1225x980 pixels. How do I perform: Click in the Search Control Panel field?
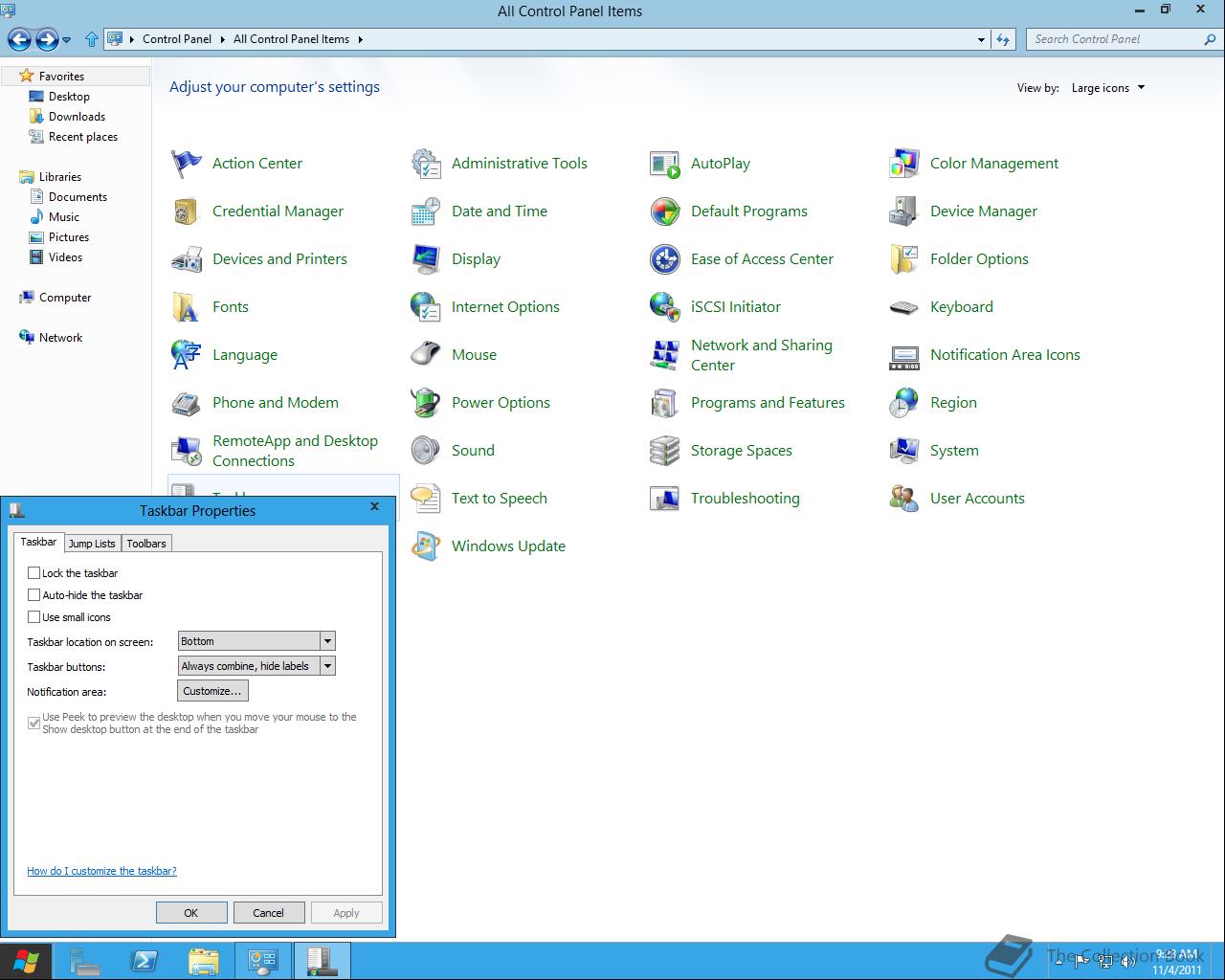coord(1116,39)
